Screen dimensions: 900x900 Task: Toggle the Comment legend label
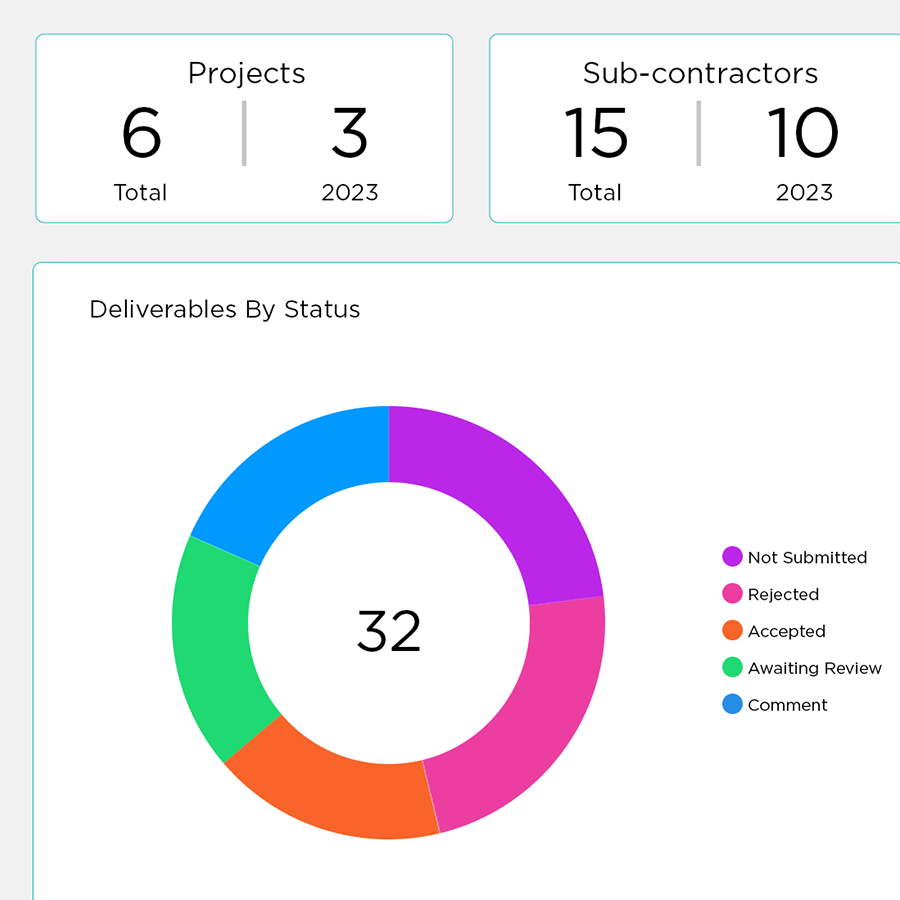tap(788, 705)
